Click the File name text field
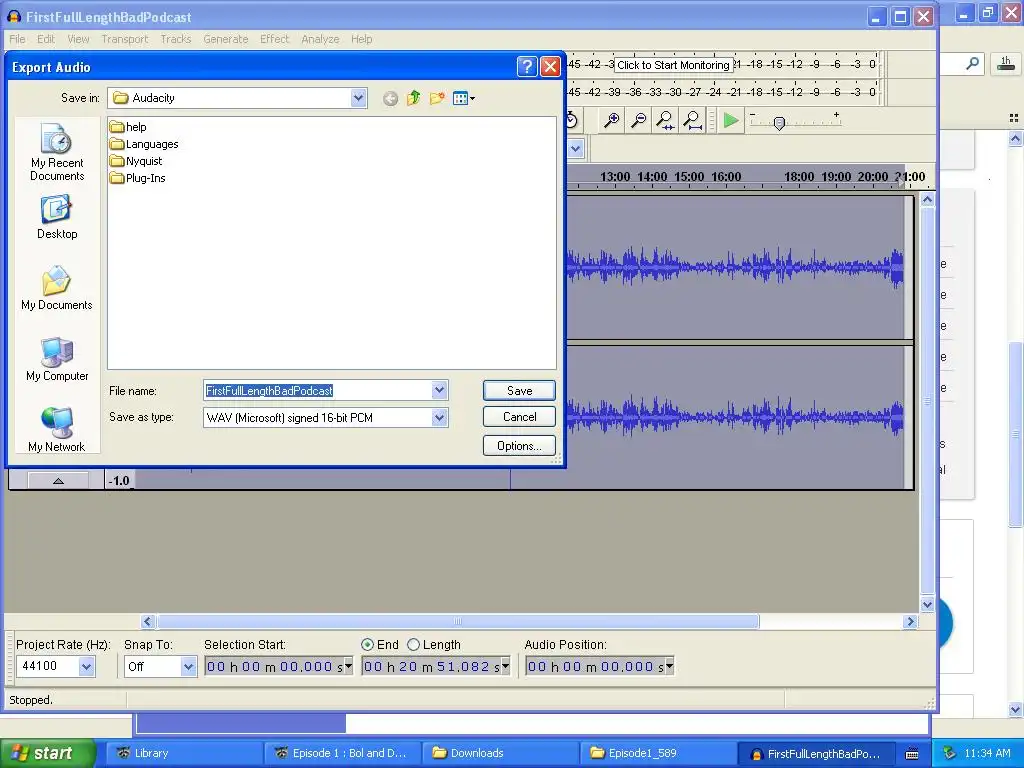Viewport: 1024px width, 768px height. (x=317, y=391)
